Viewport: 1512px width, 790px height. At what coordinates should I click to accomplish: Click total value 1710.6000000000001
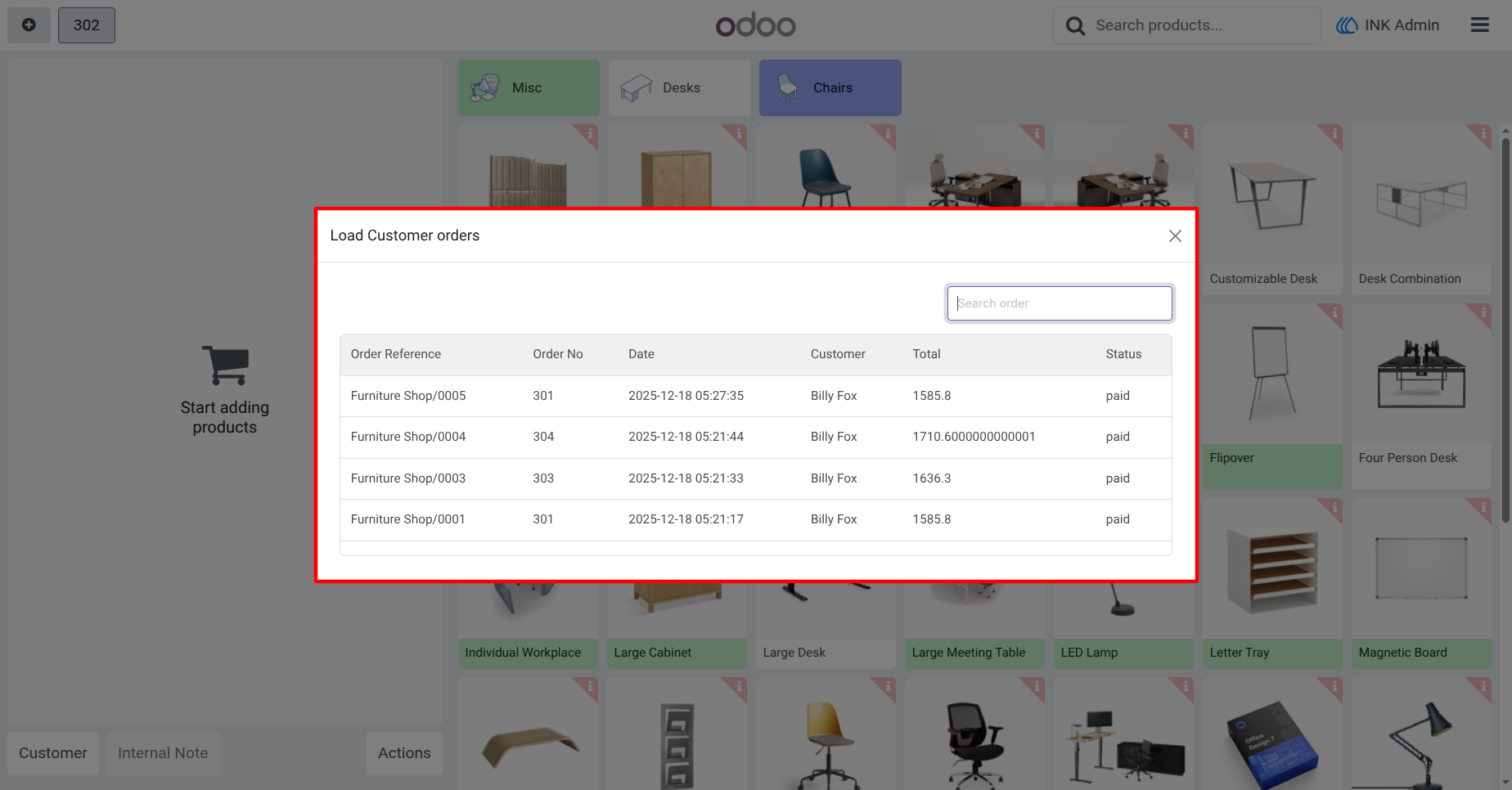(x=974, y=437)
